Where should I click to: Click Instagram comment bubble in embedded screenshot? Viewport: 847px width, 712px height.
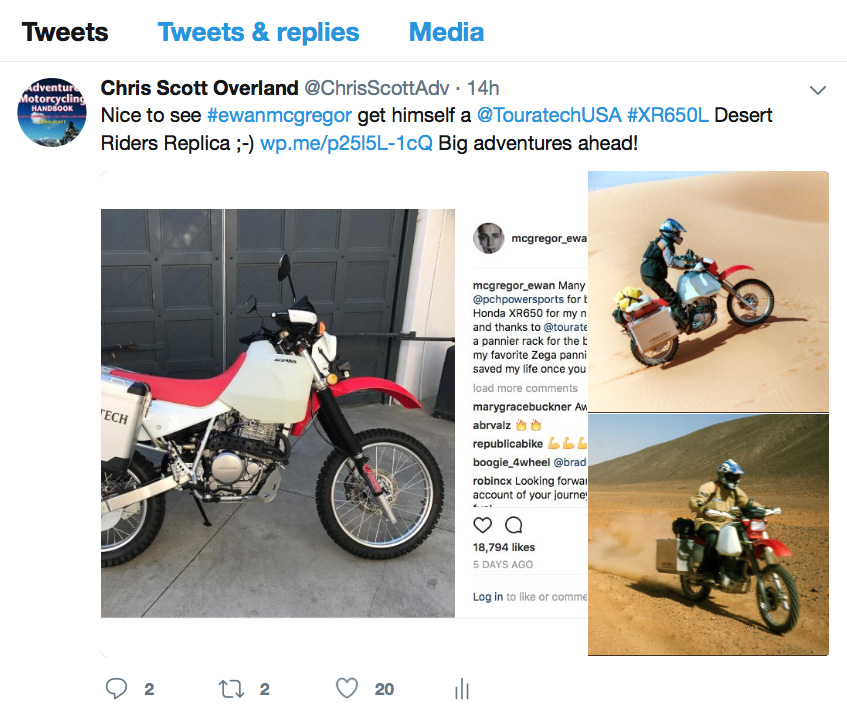click(513, 525)
